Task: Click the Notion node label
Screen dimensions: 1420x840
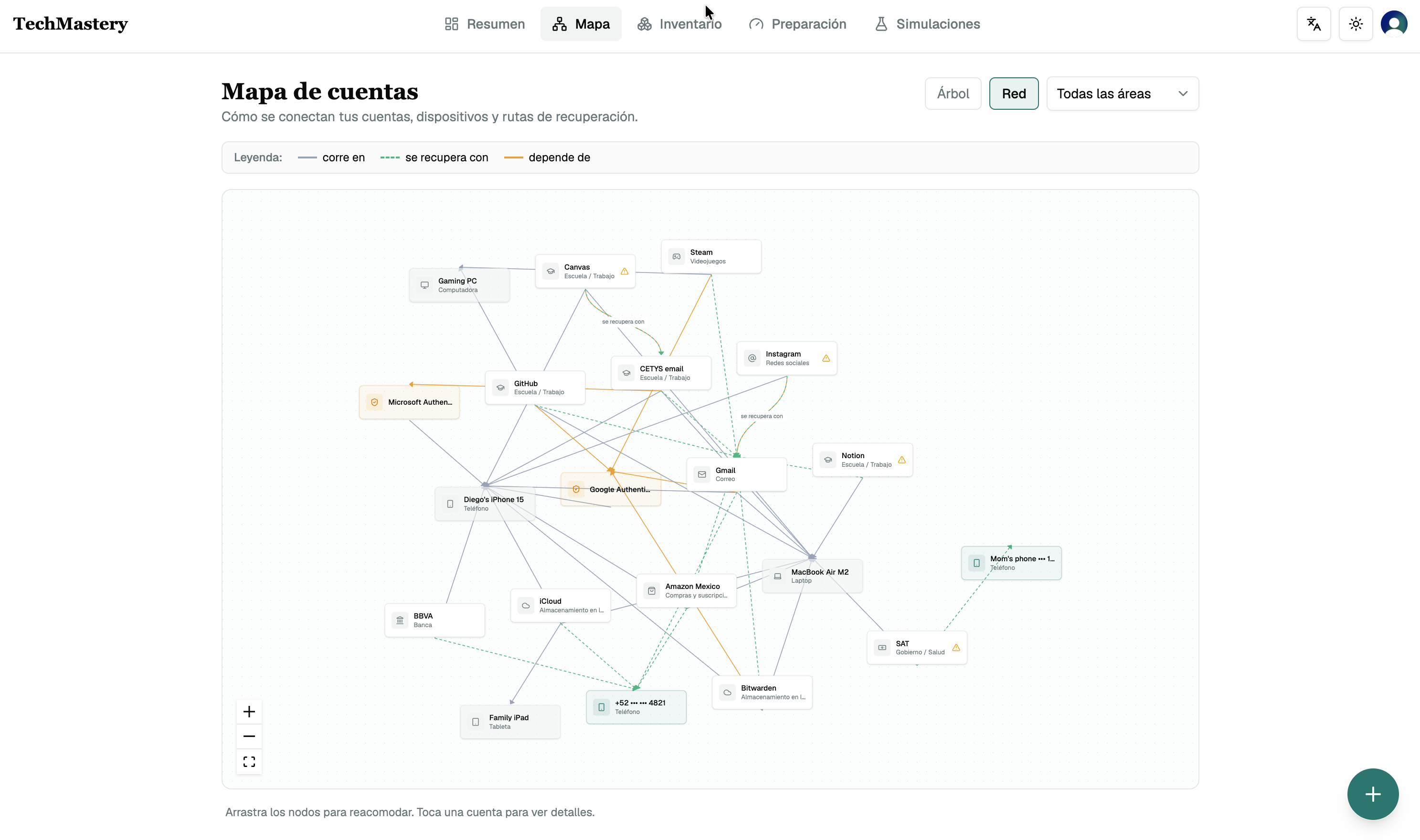Action: pyautogui.click(x=853, y=456)
